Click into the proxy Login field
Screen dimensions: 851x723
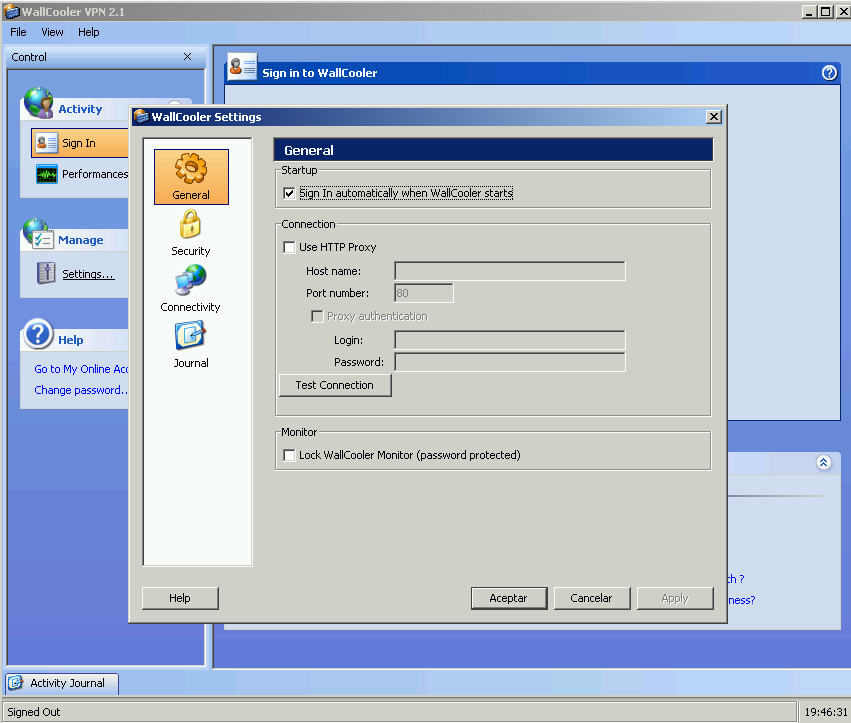coord(510,340)
